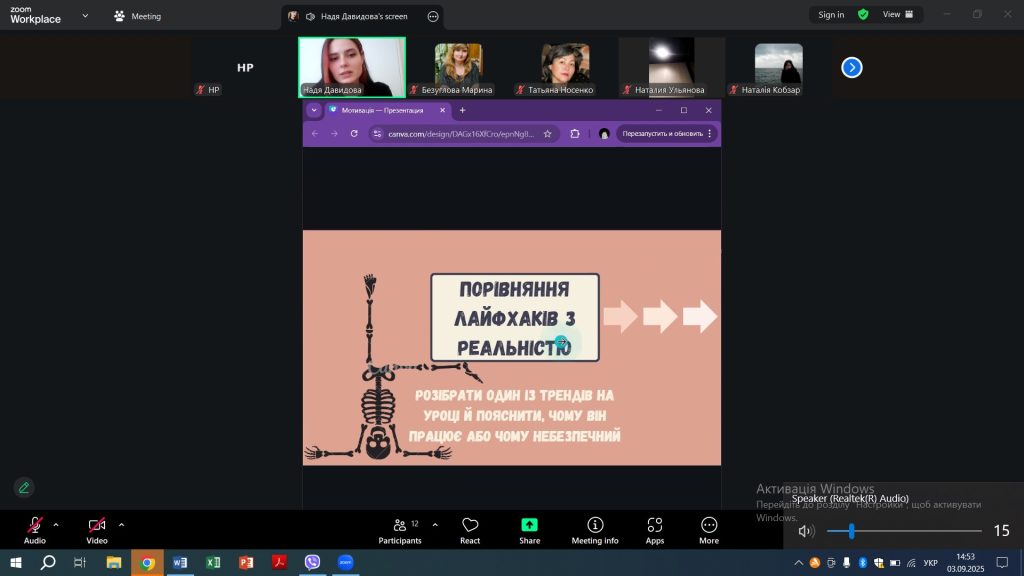
Task: Open Adobe Acrobat from taskbar
Action: (x=279, y=562)
